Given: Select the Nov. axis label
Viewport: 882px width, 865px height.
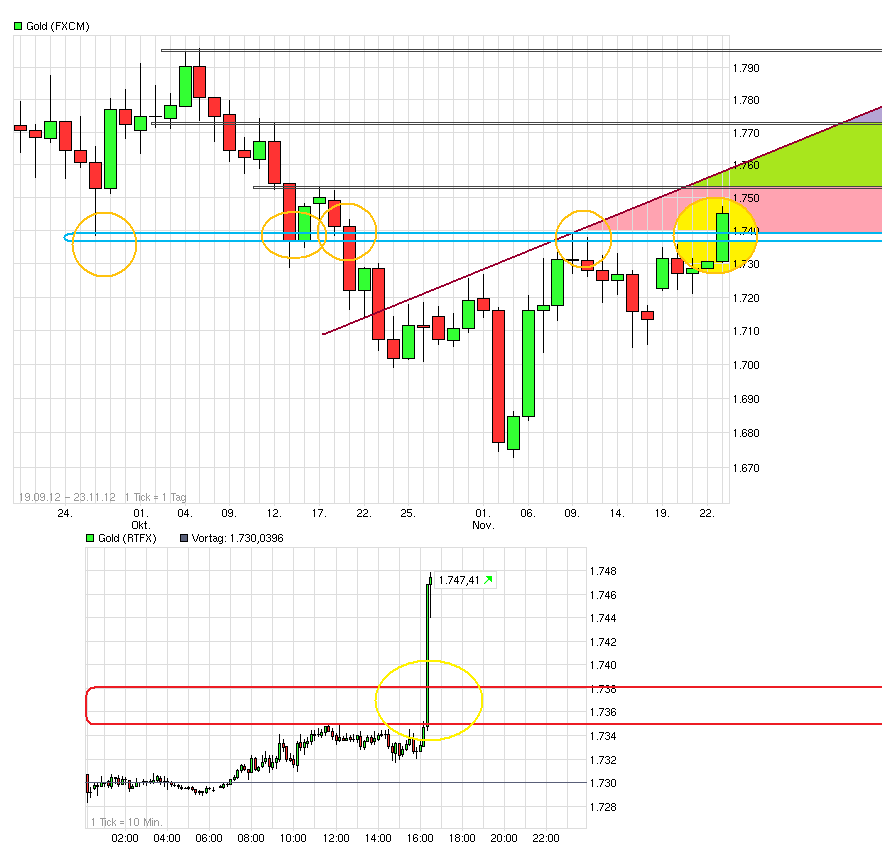Looking at the screenshot, I should 481,524.
